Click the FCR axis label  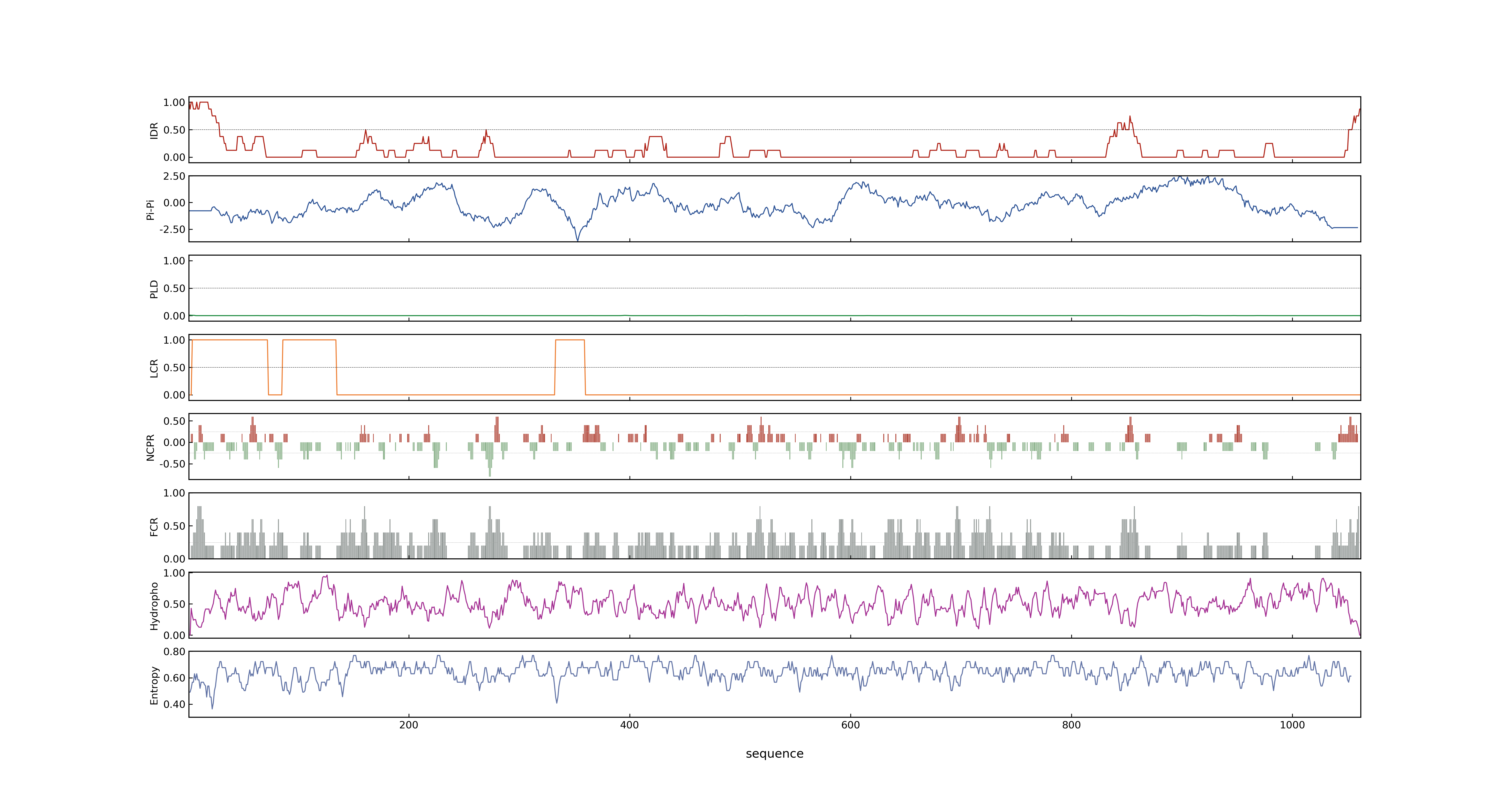point(154,526)
